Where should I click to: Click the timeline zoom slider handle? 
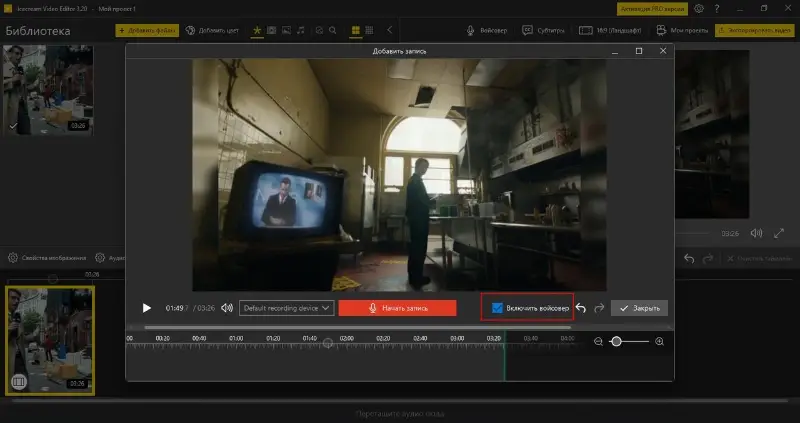[x=616, y=342]
